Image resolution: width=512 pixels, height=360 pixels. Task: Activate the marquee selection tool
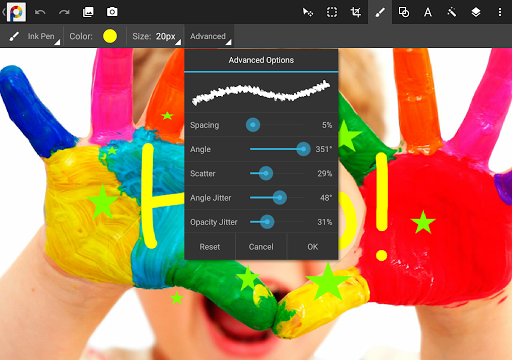(x=332, y=12)
